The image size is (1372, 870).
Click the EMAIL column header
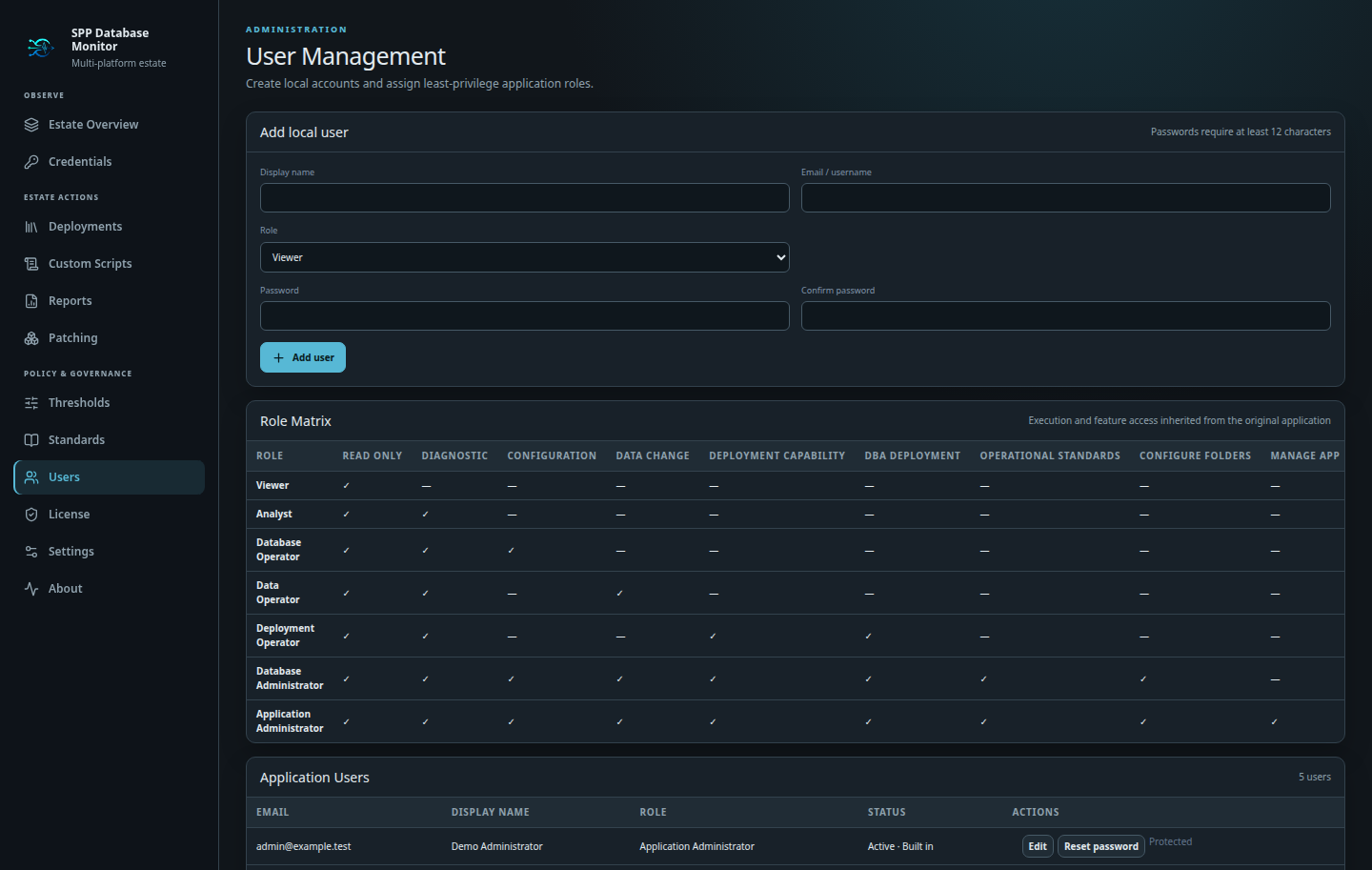[x=272, y=813]
